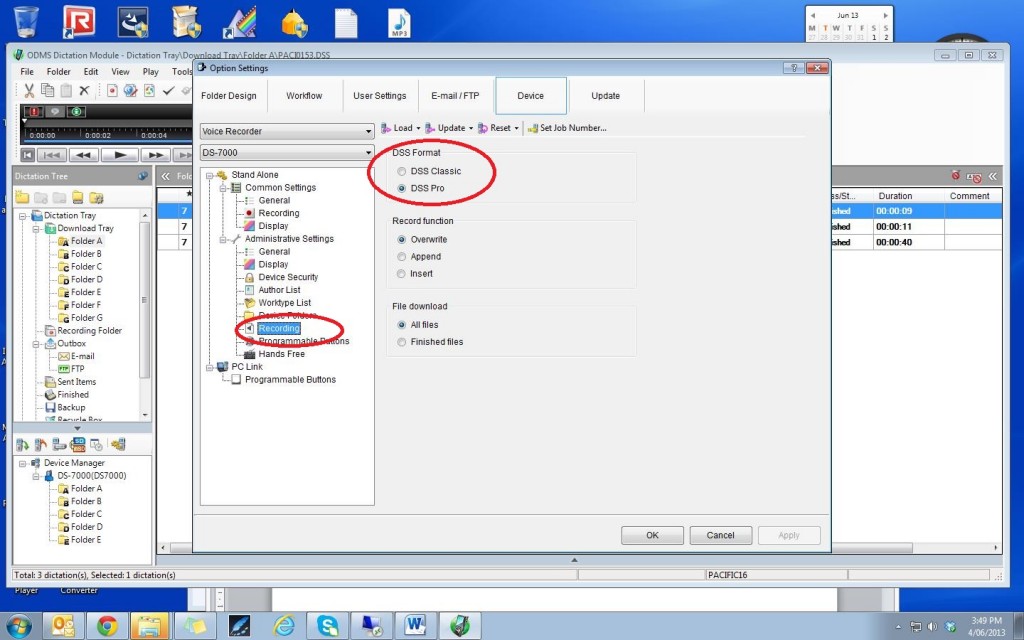Click the SD card internal memory switch icon
This screenshot has width=1024, height=640.
[78, 445]
